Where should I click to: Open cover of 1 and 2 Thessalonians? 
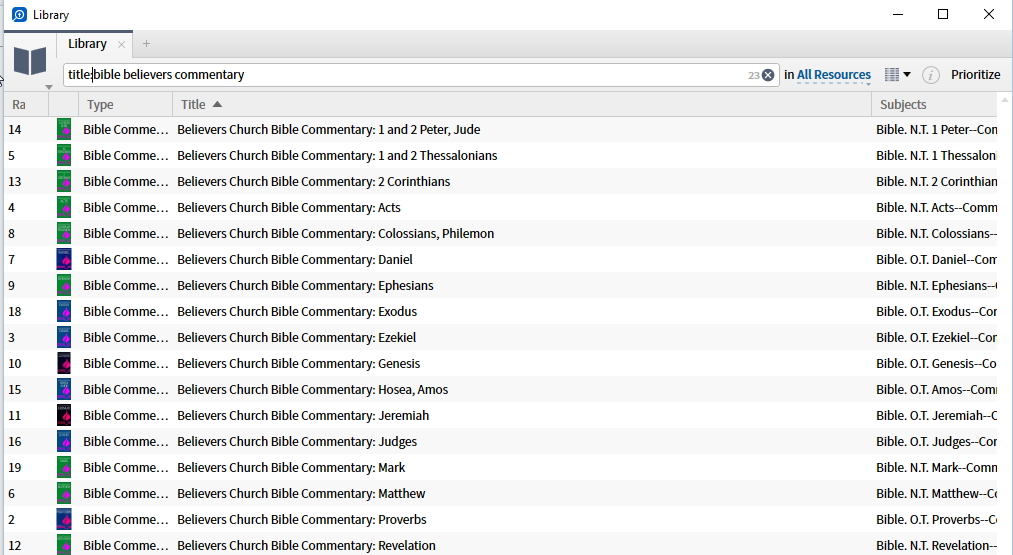(64, 155)
